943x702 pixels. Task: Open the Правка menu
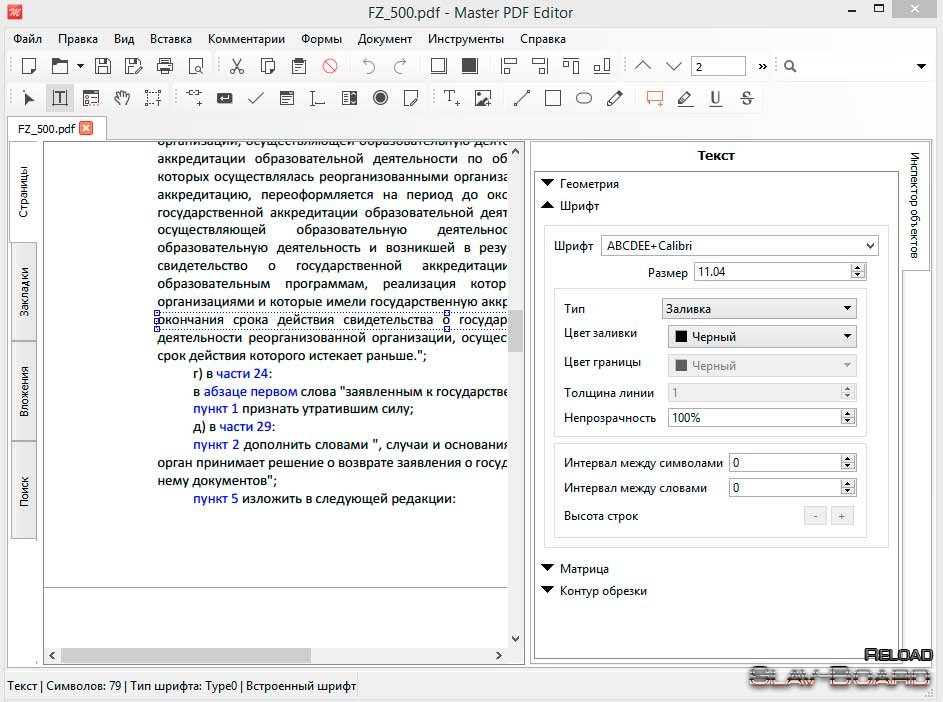pyautogui.click(x=78, y=39)
